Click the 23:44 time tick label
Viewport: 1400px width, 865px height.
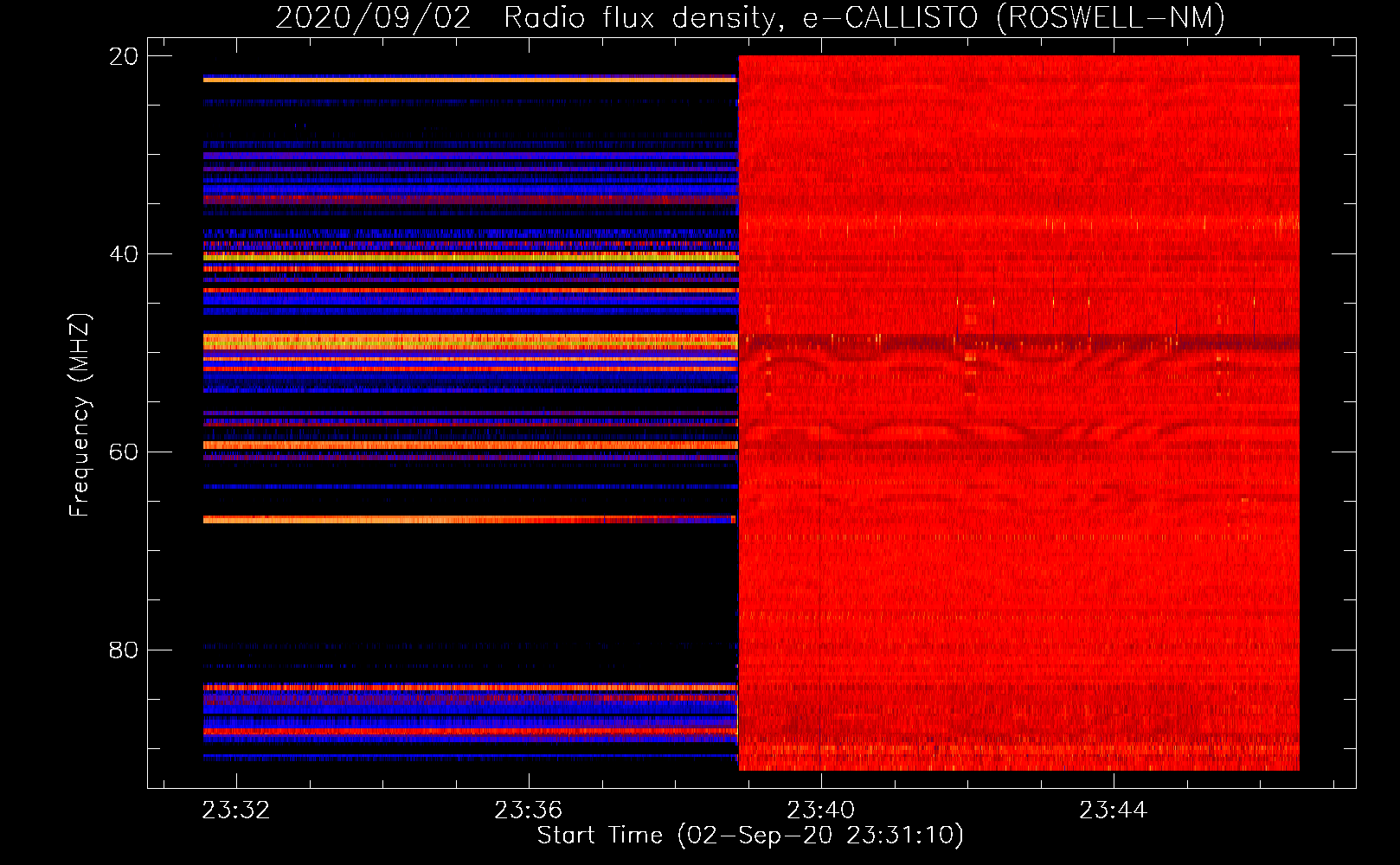click(1114, 811)
